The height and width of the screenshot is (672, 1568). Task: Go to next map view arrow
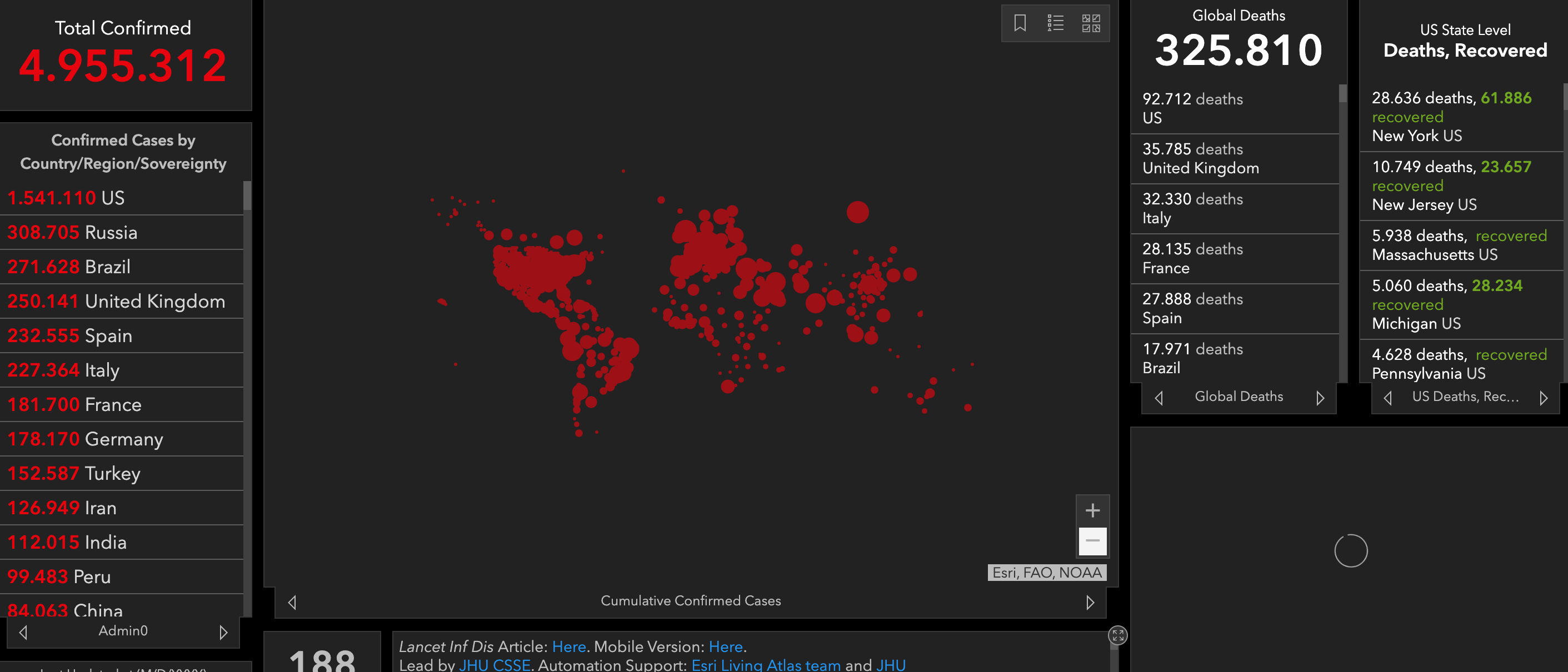(1090, 602)
